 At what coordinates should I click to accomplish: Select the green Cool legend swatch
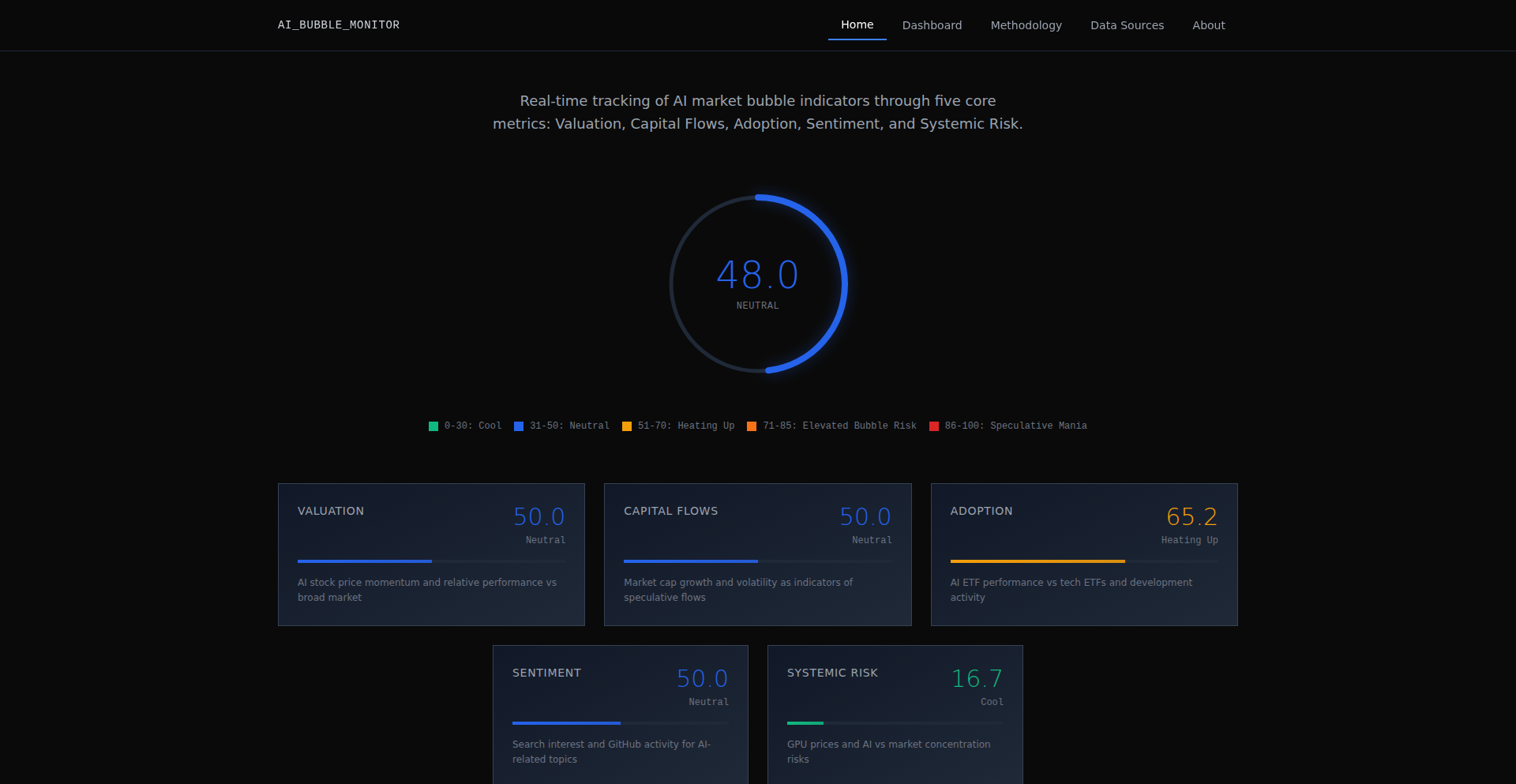point(433,426)
